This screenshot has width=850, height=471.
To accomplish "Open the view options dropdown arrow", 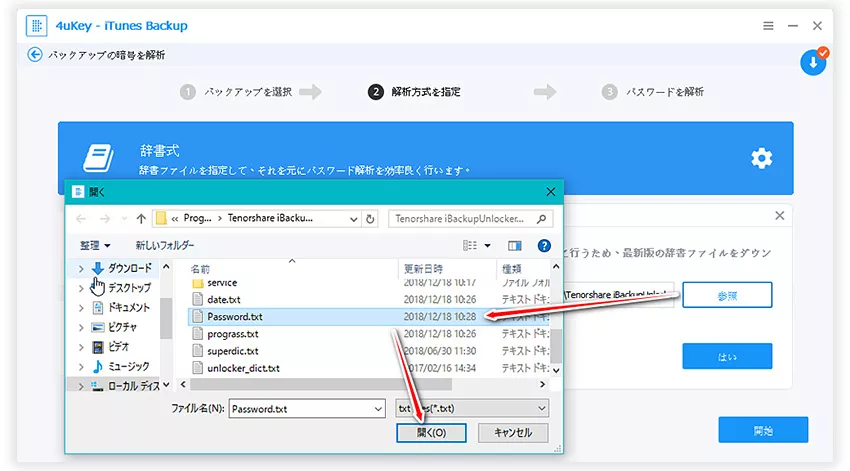I will coord(488,245).
